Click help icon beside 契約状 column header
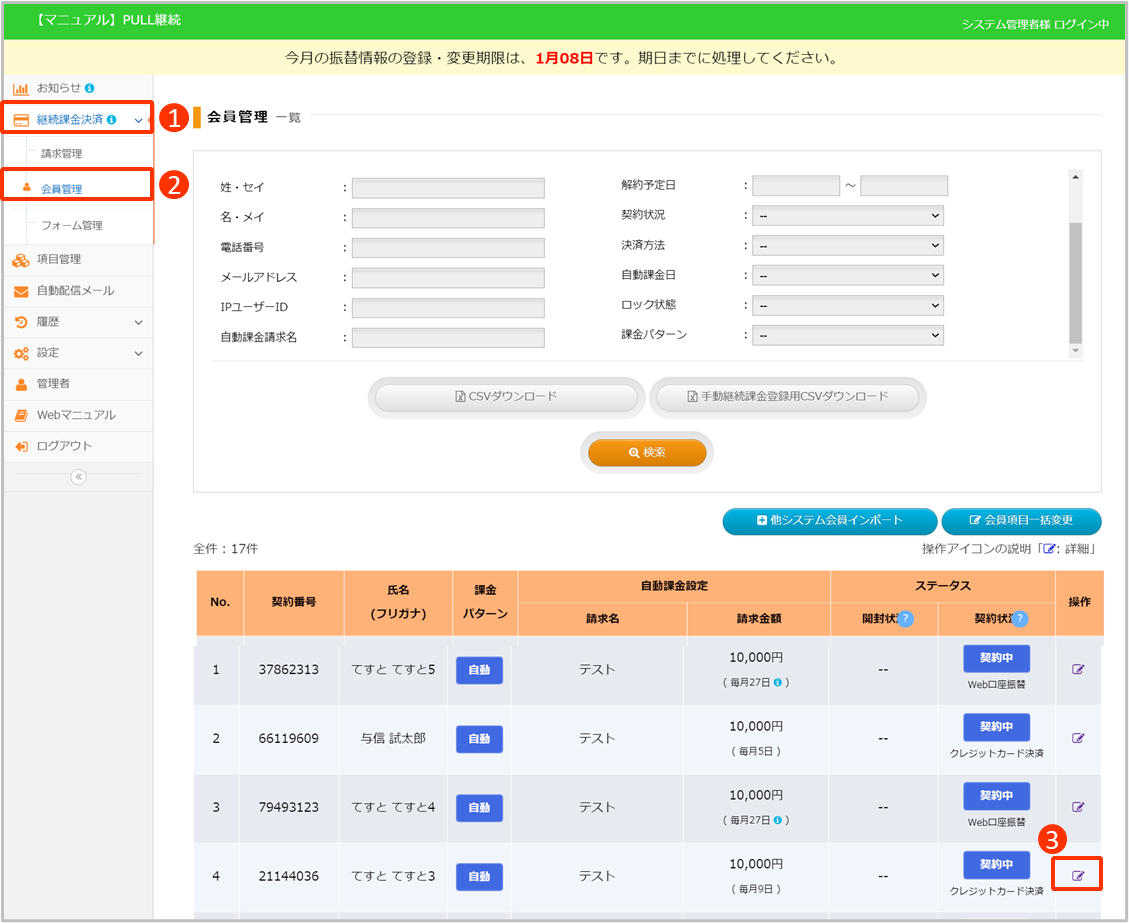 [x=1020, y=619]
